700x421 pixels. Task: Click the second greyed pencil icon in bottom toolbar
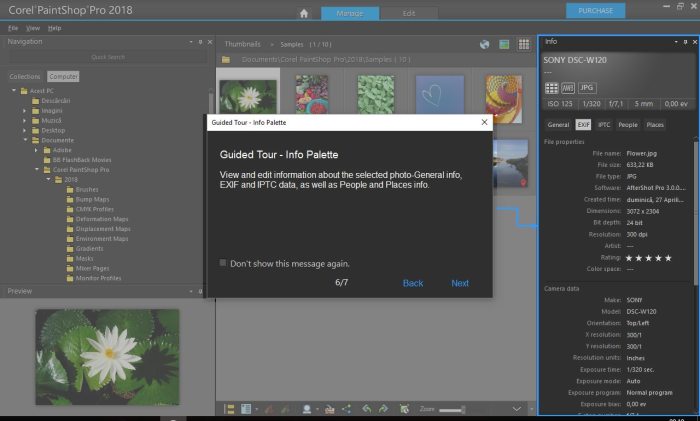pyautogui.click(x=286, y=409)
